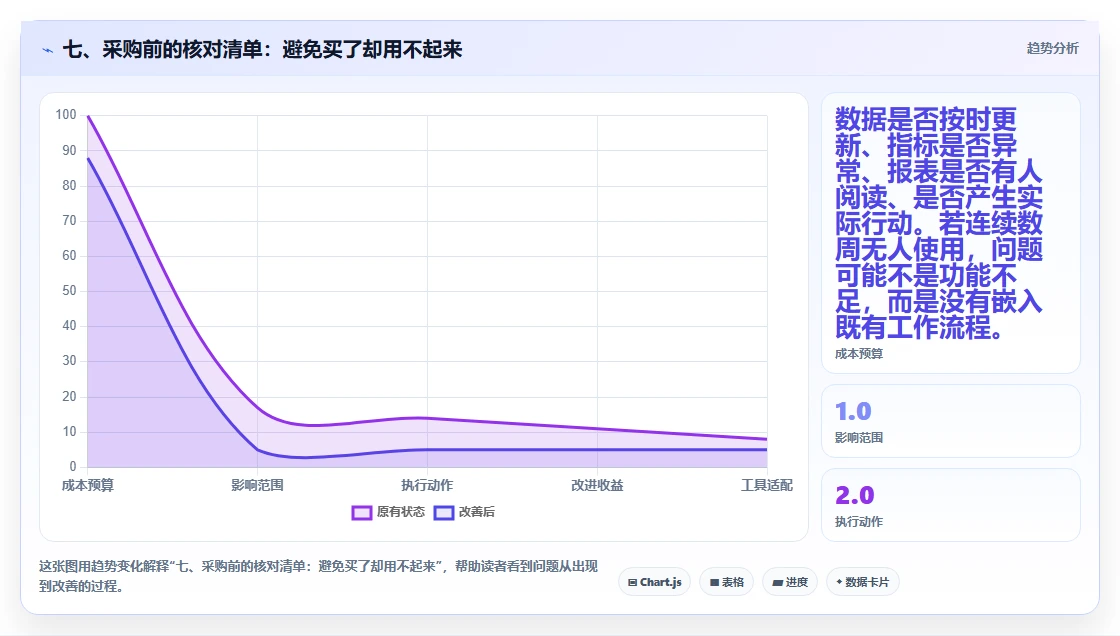The height and width of the screenshot is (636, 1120).
Task: Toggle the 改善后 legend swatch
Action: [x=444, y=512]
